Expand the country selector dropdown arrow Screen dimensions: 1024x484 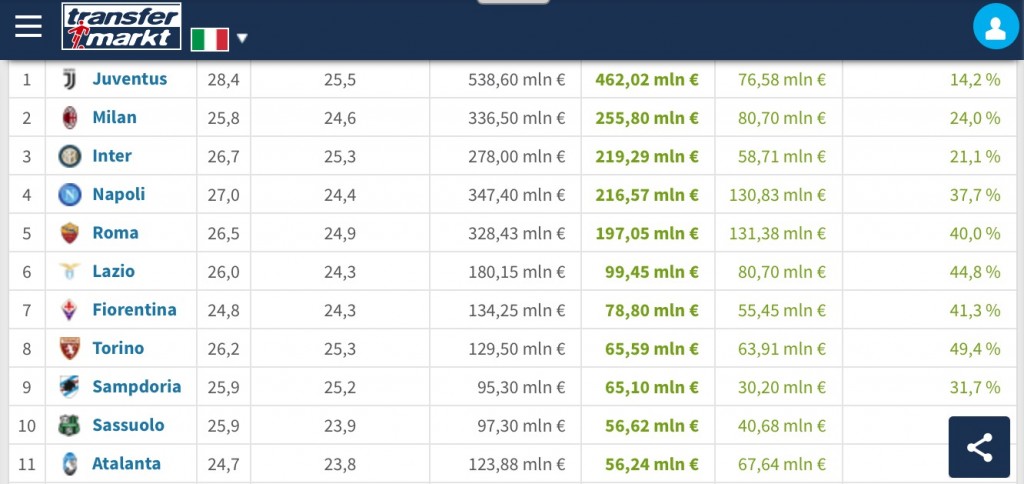pos(242,39)
